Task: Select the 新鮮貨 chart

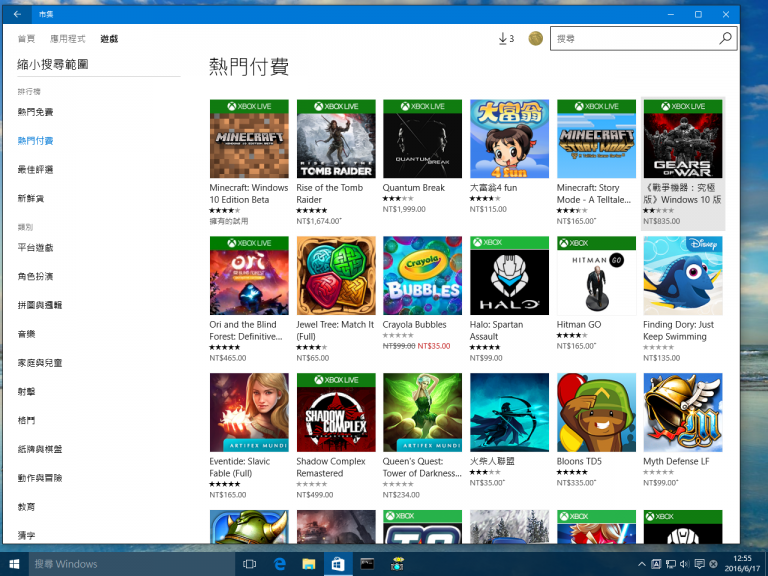Action: (x=31, y=198)
